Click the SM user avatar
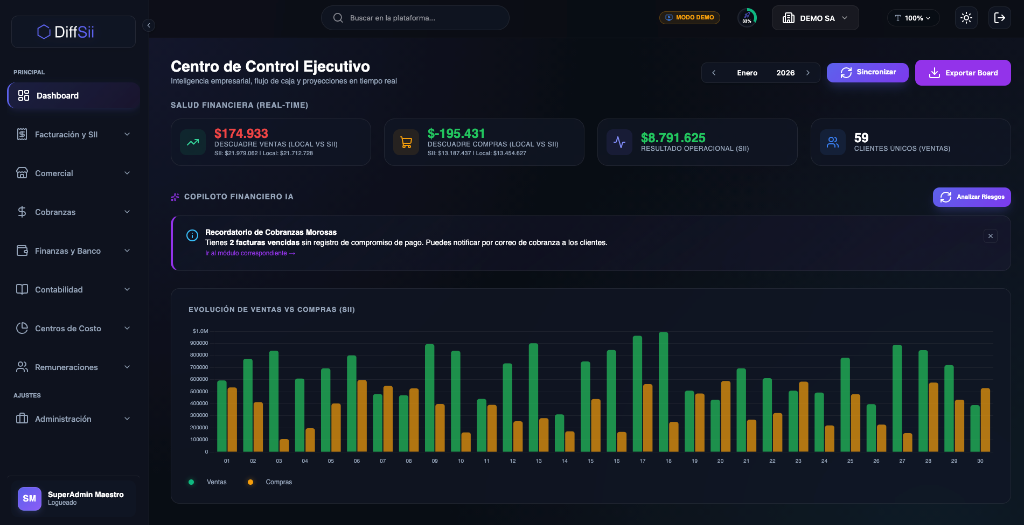The height and width of the screenshot is (525, 1024). [29, 498]
